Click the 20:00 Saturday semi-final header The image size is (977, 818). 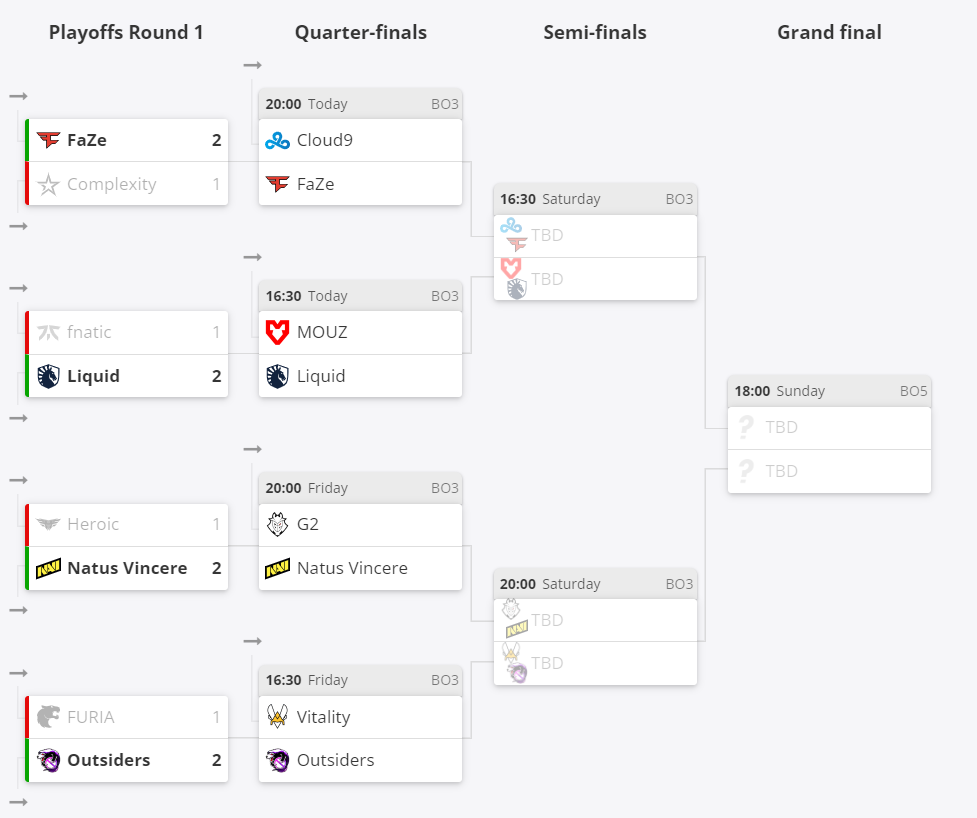click(595, 584)
